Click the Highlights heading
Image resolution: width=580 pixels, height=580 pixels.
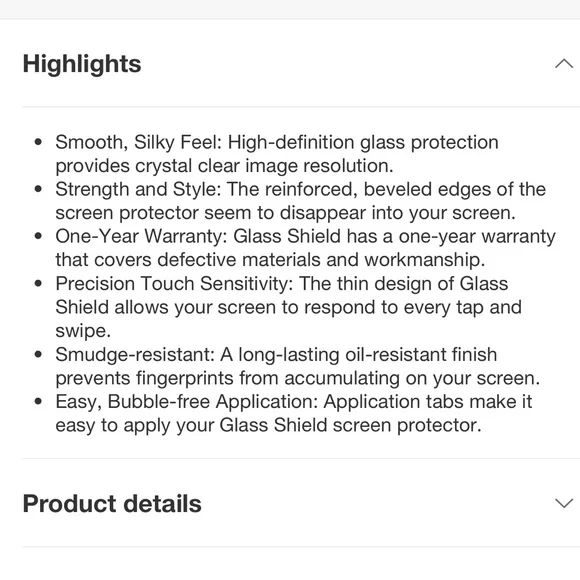point(82,64)
